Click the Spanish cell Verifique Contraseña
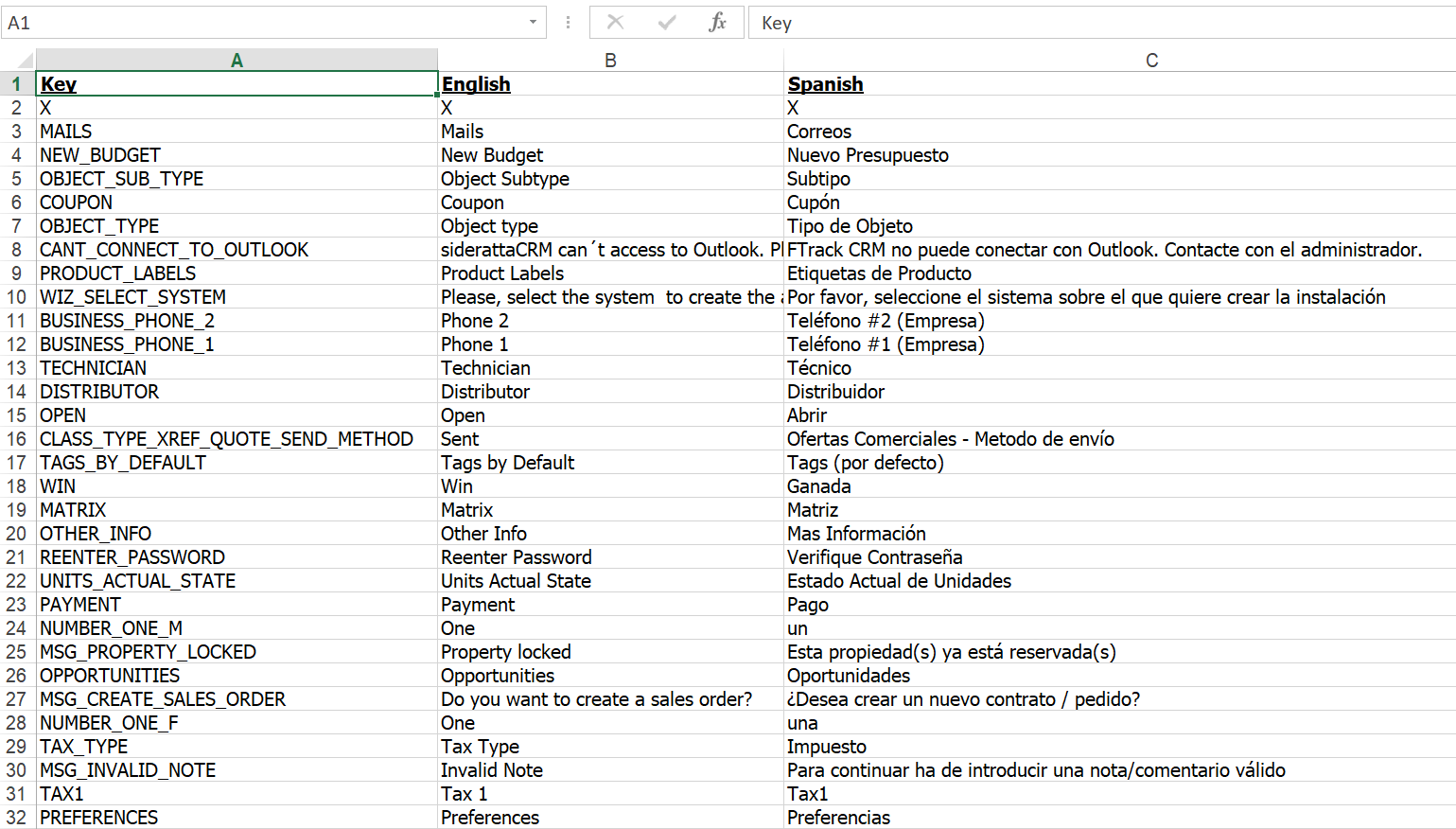 click(1120, 557)
